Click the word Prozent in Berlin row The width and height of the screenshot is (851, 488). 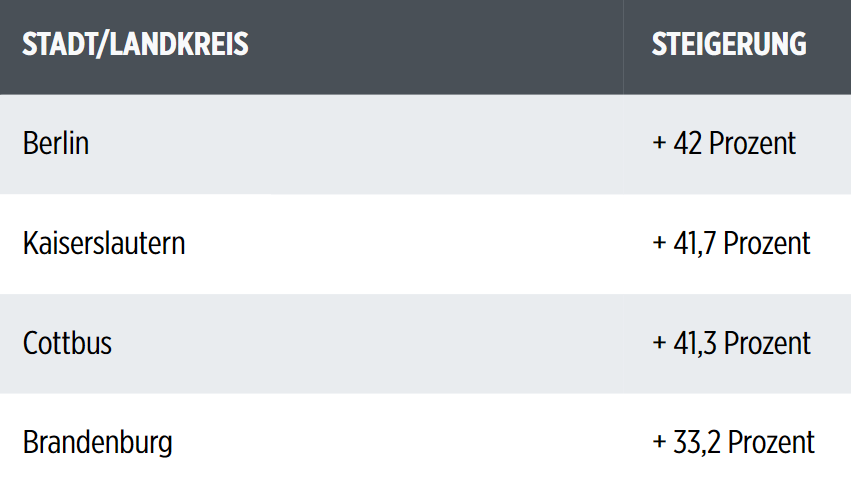click(752, 143)
